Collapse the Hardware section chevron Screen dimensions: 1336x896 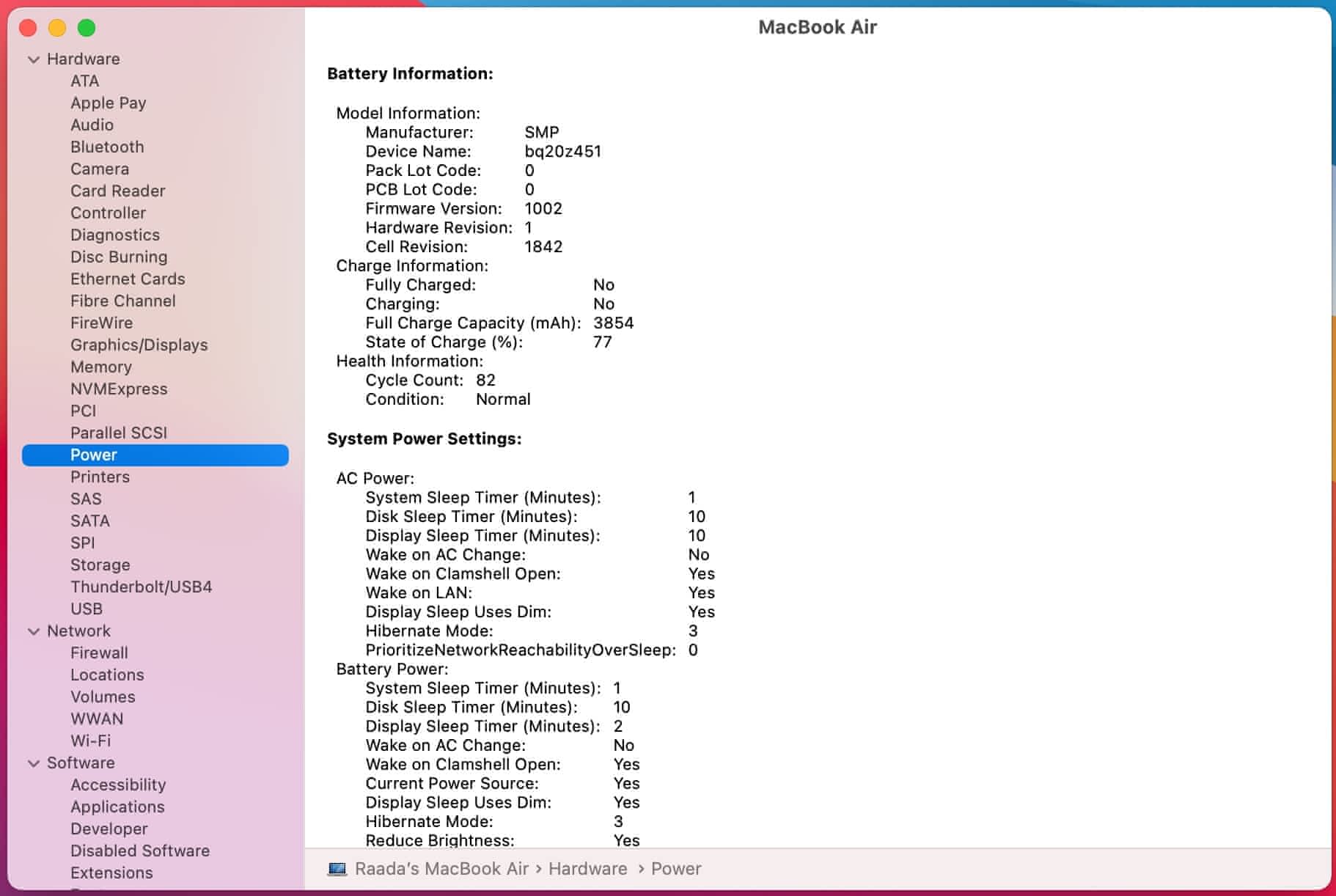(34, 59)
